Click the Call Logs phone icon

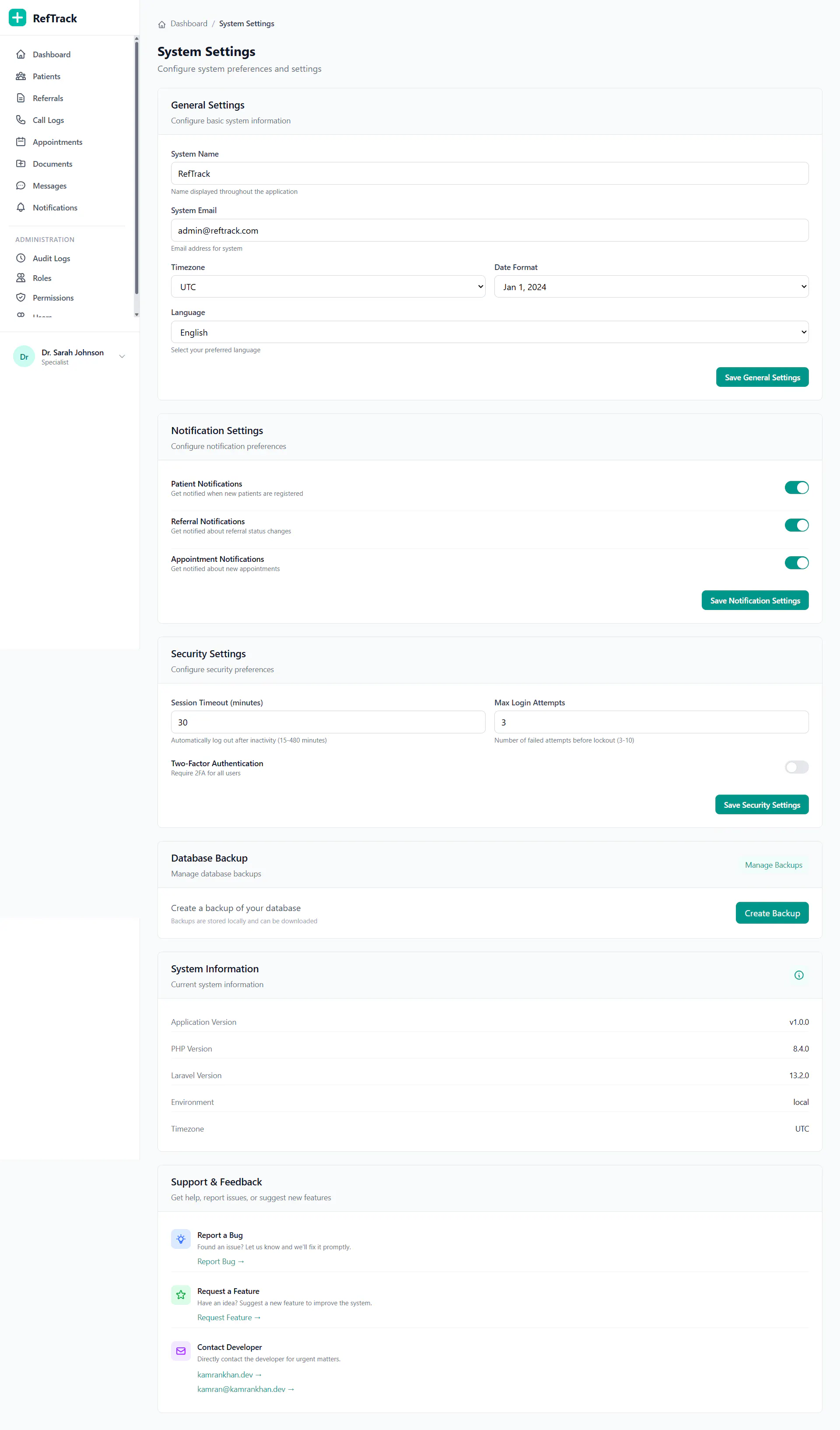coord(21,120)
